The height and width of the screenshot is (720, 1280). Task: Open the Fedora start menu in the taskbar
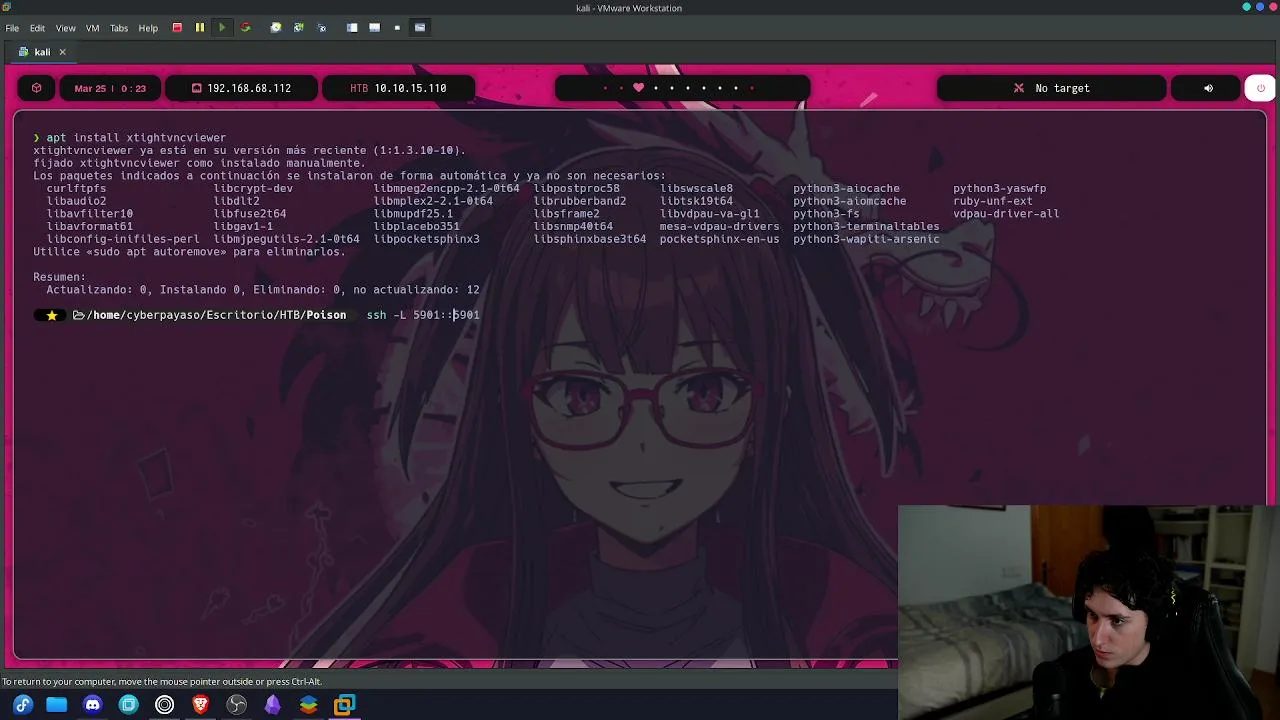coord(23,705)
